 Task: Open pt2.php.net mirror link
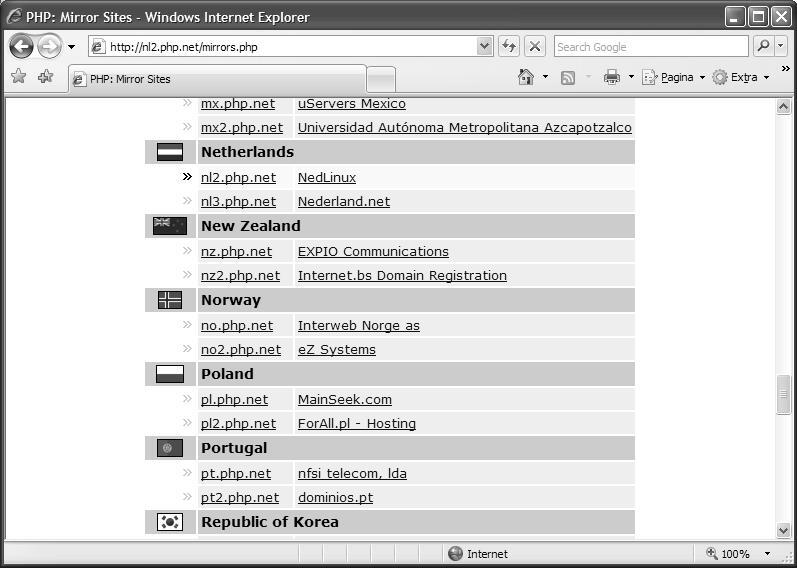[240, 497]
